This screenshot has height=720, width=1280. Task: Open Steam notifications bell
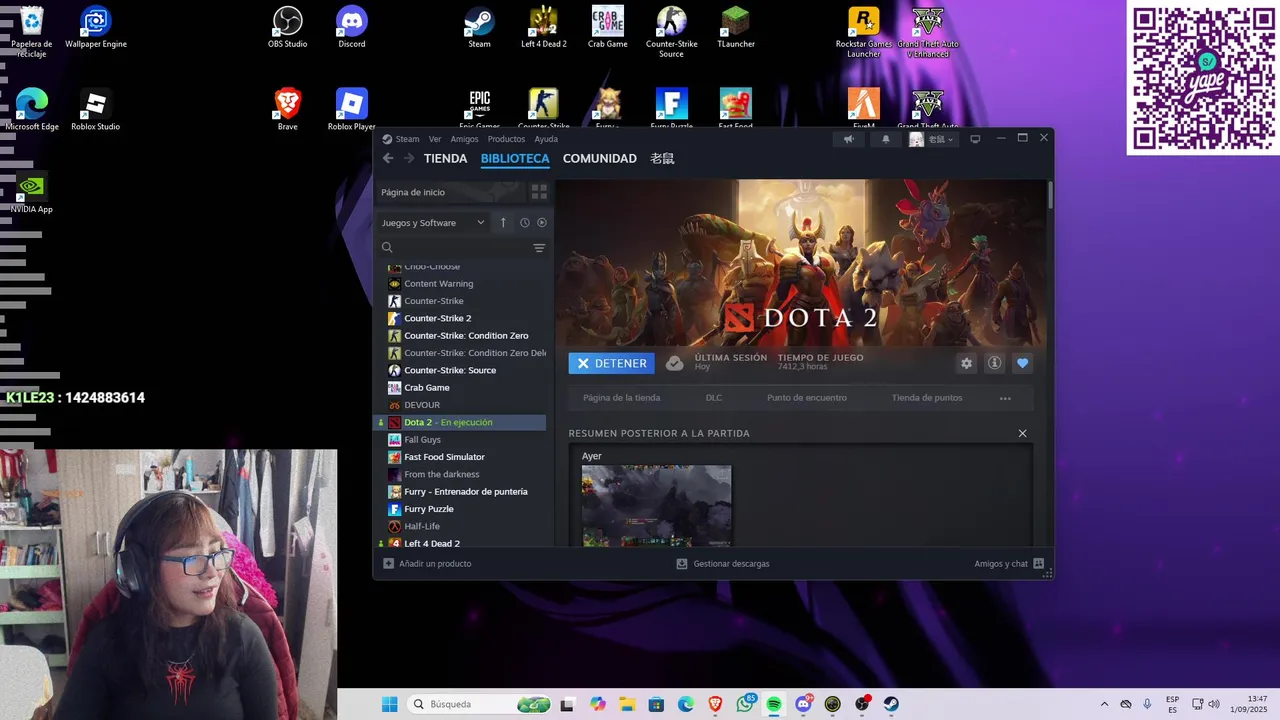885,139
